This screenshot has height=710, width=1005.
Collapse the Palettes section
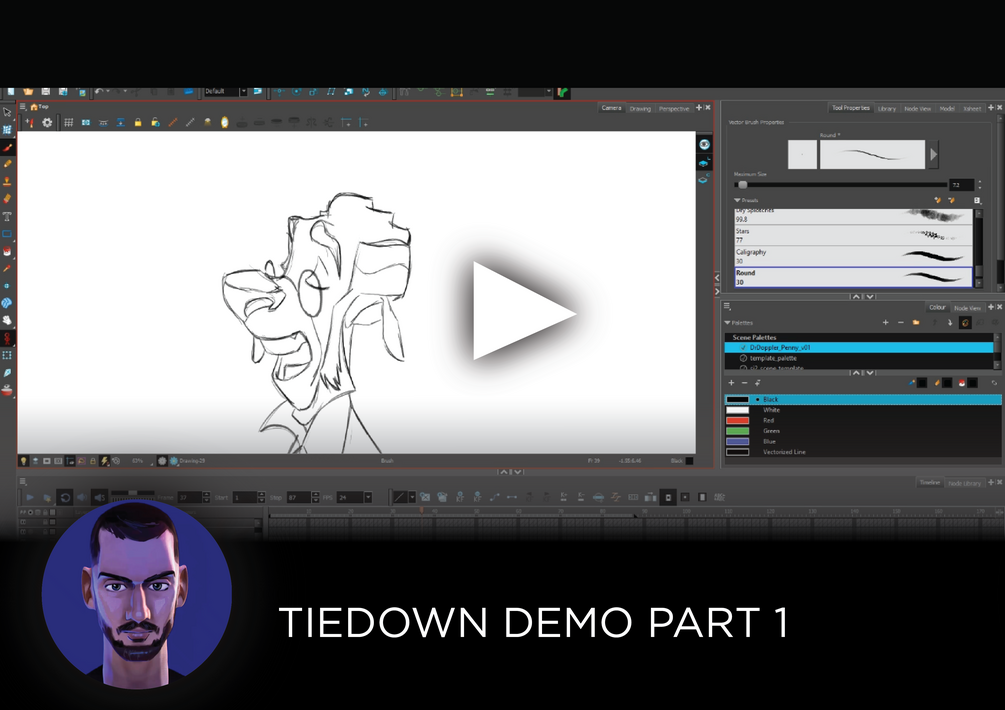[727, 323]
